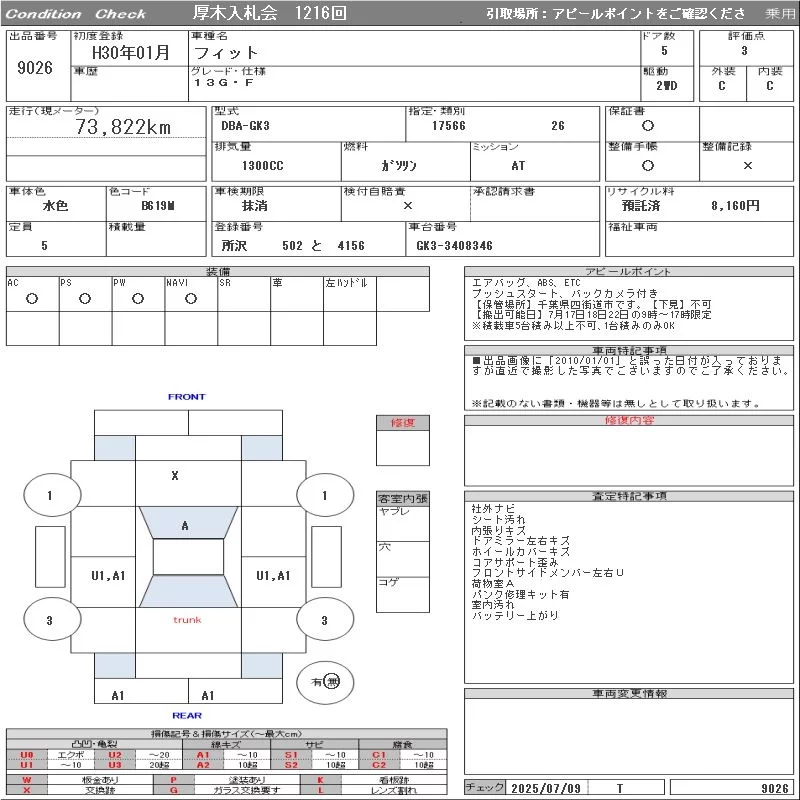800x800 pixels.
Task: Click the 有/無 spare tire circle
Action: coord(325,682)
